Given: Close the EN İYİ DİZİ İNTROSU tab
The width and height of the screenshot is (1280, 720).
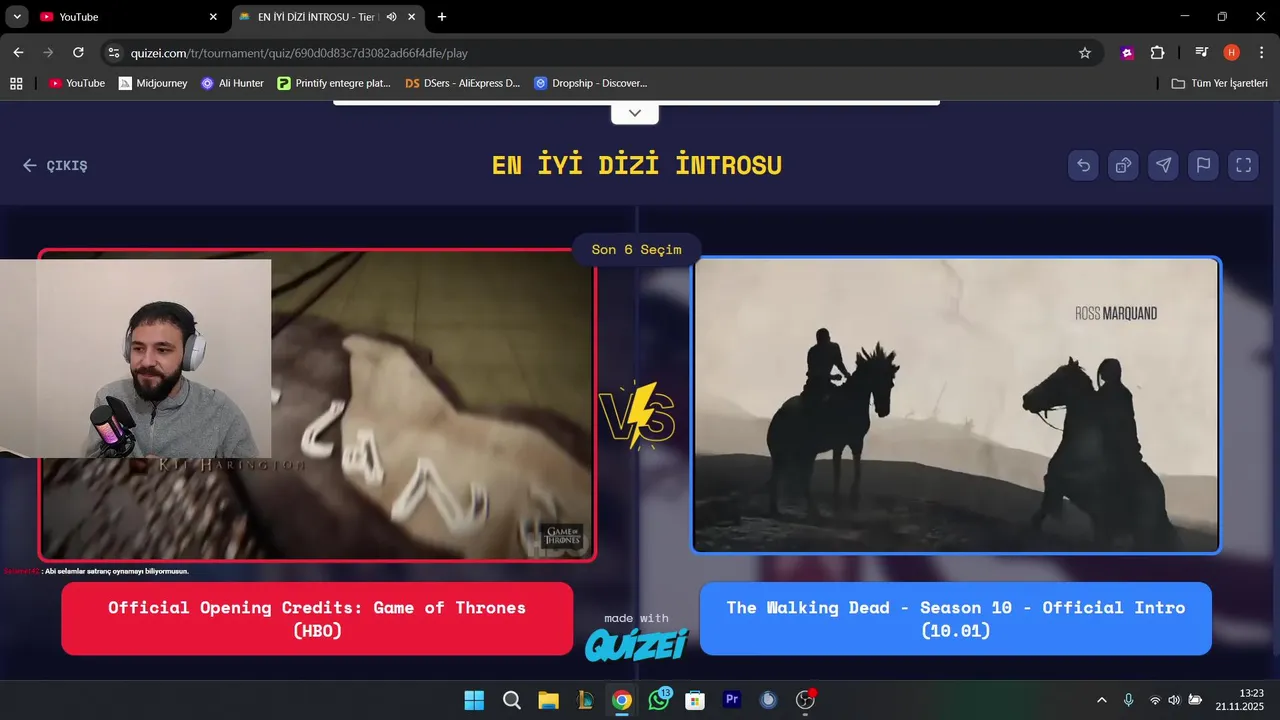Looking at the screenshot, I should coord(411,17).
